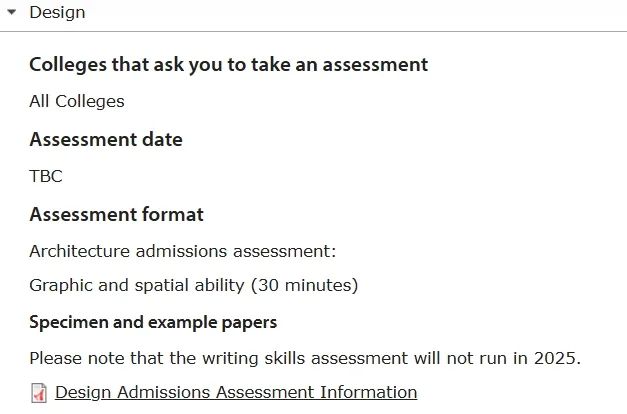
Task: Click the word 'format' in Assessment format heading
Action: click(173, 214)
